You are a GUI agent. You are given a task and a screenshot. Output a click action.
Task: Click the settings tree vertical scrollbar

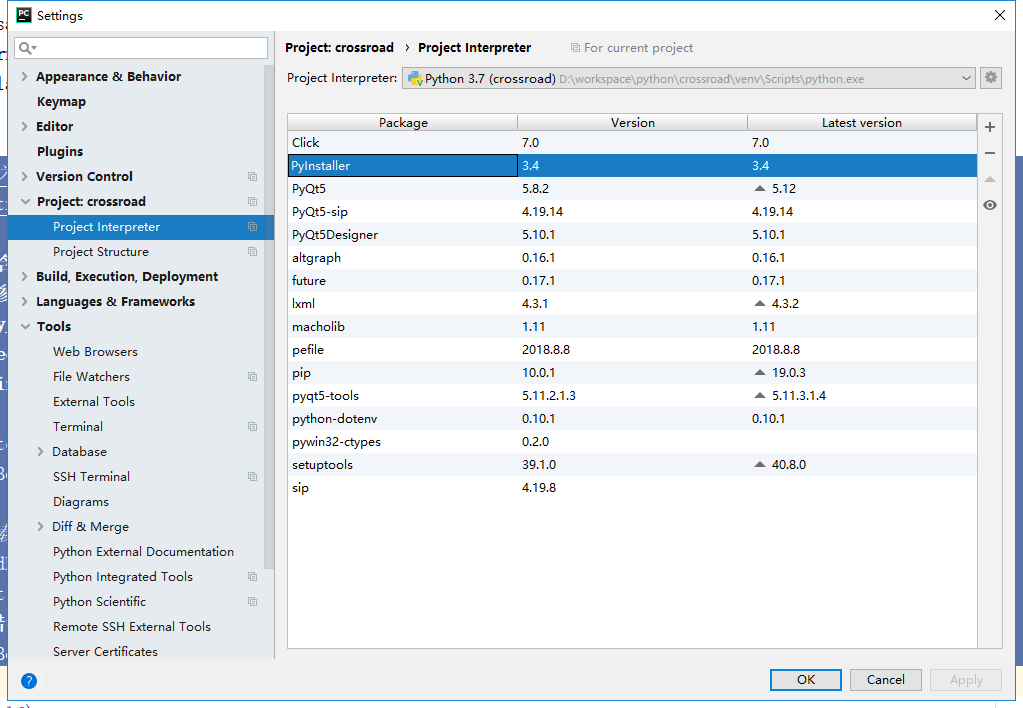pyautogui.click(x=269, y=316)
